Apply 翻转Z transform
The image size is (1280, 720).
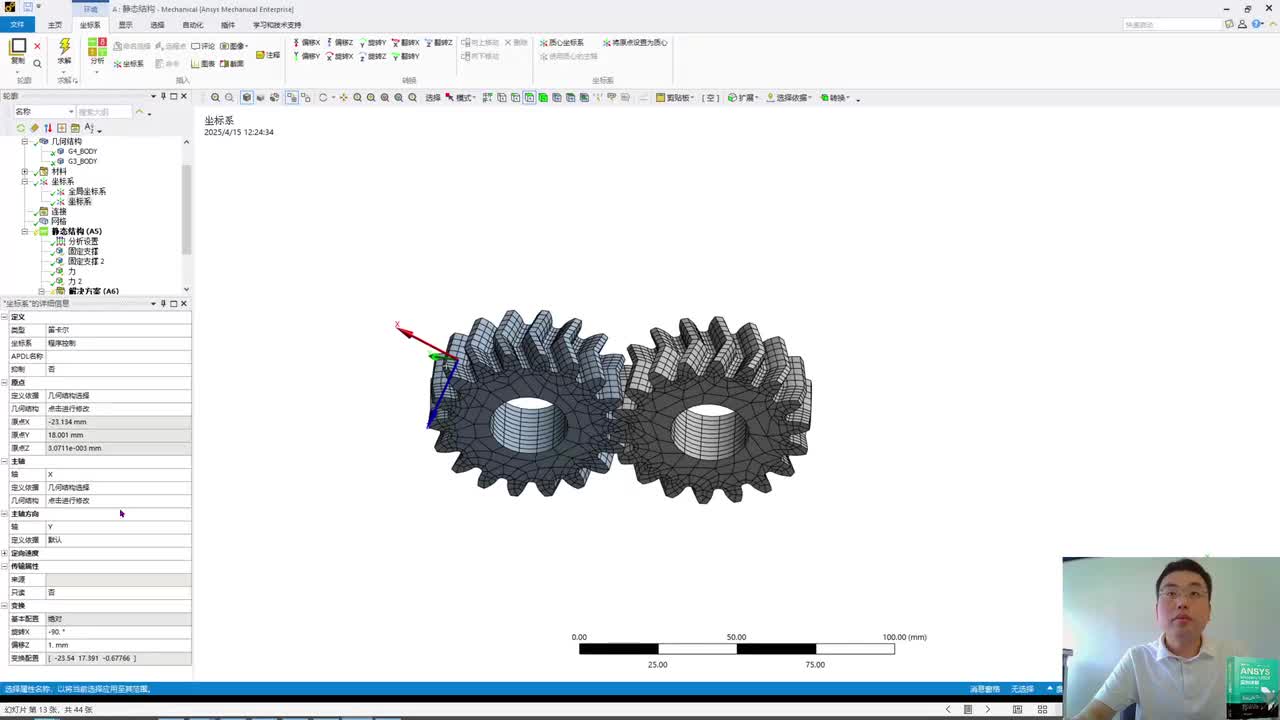(x=439, y=43)
